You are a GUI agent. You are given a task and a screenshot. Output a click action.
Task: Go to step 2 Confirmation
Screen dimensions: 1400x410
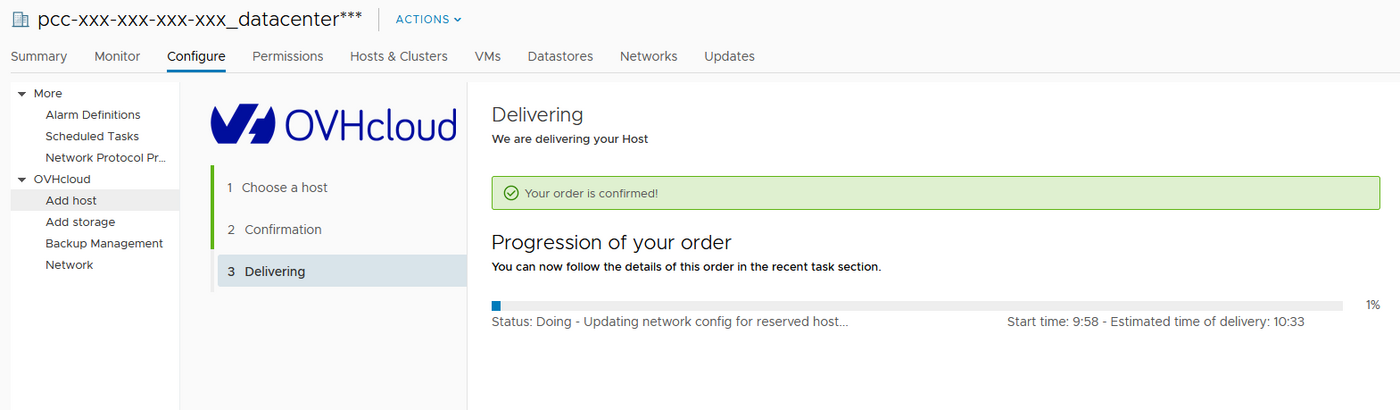pyautogui.click(x=283, y=229)
